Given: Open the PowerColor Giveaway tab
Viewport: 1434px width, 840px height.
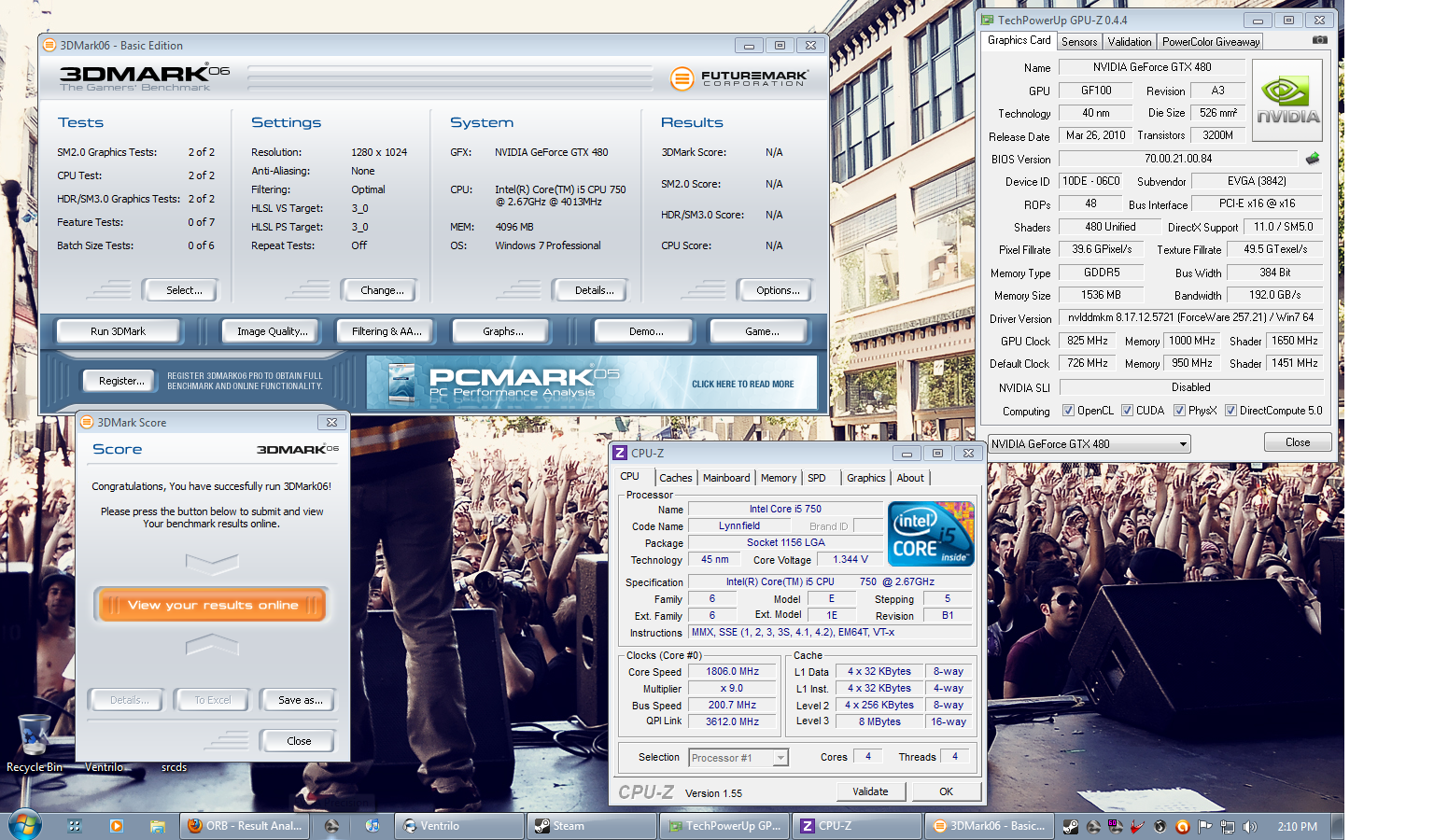Looking at the screenshot, I should pos(1211,42).
